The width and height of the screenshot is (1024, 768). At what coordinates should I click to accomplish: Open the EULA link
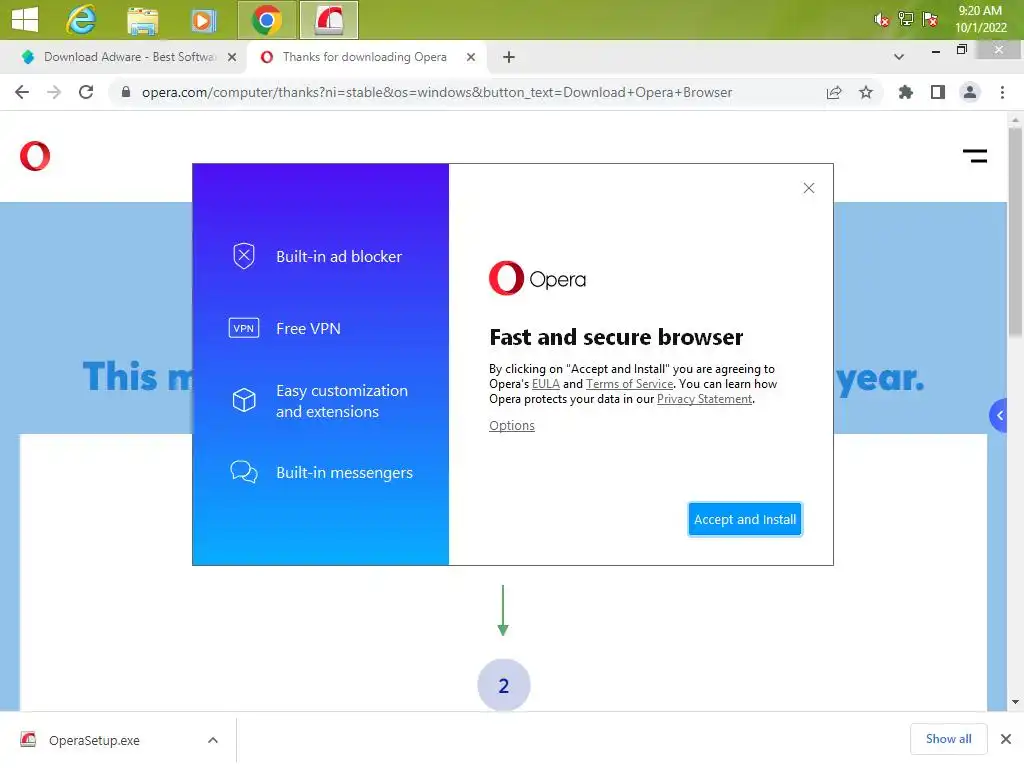545,384
